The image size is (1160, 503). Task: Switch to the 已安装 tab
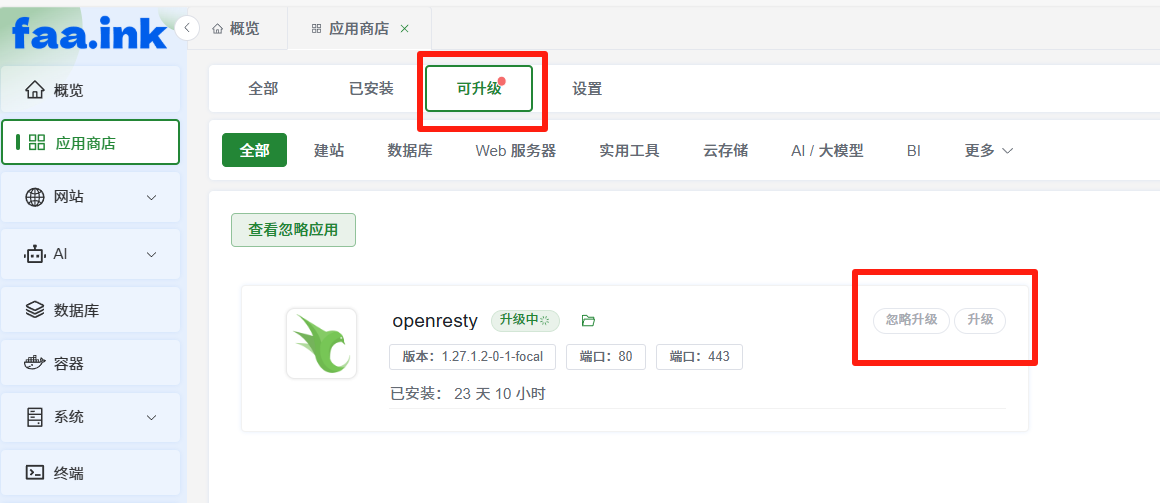pyautogui.click(x=371, y=89)
